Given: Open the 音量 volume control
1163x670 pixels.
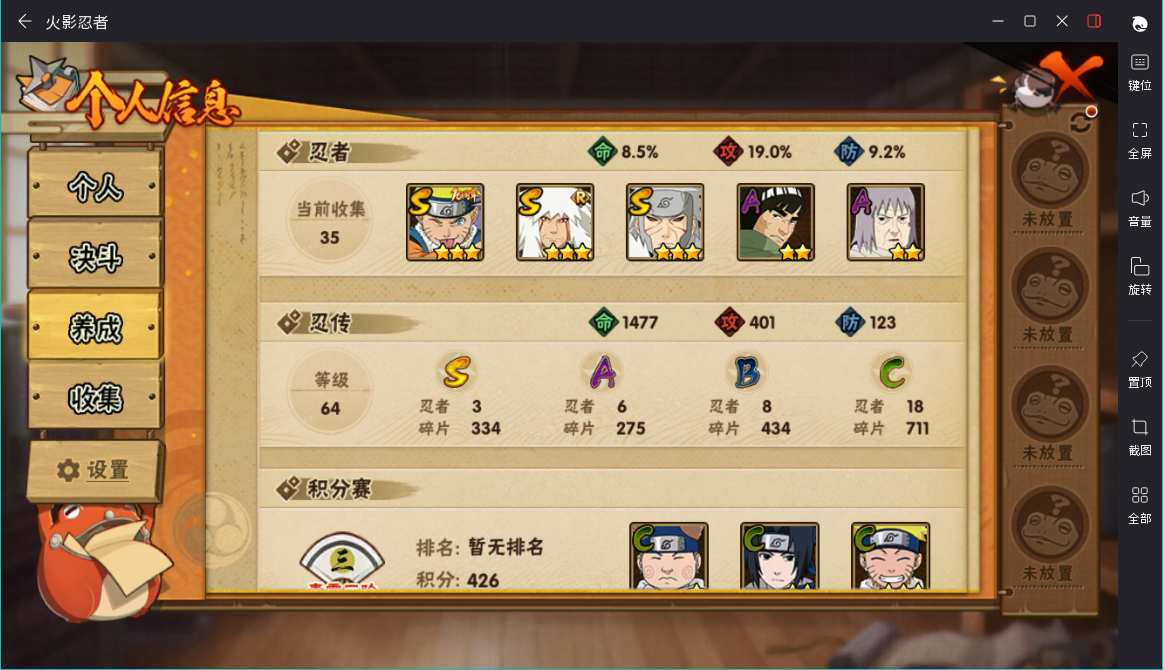Looking at the screenshot, I should [x=1139, y=208].
